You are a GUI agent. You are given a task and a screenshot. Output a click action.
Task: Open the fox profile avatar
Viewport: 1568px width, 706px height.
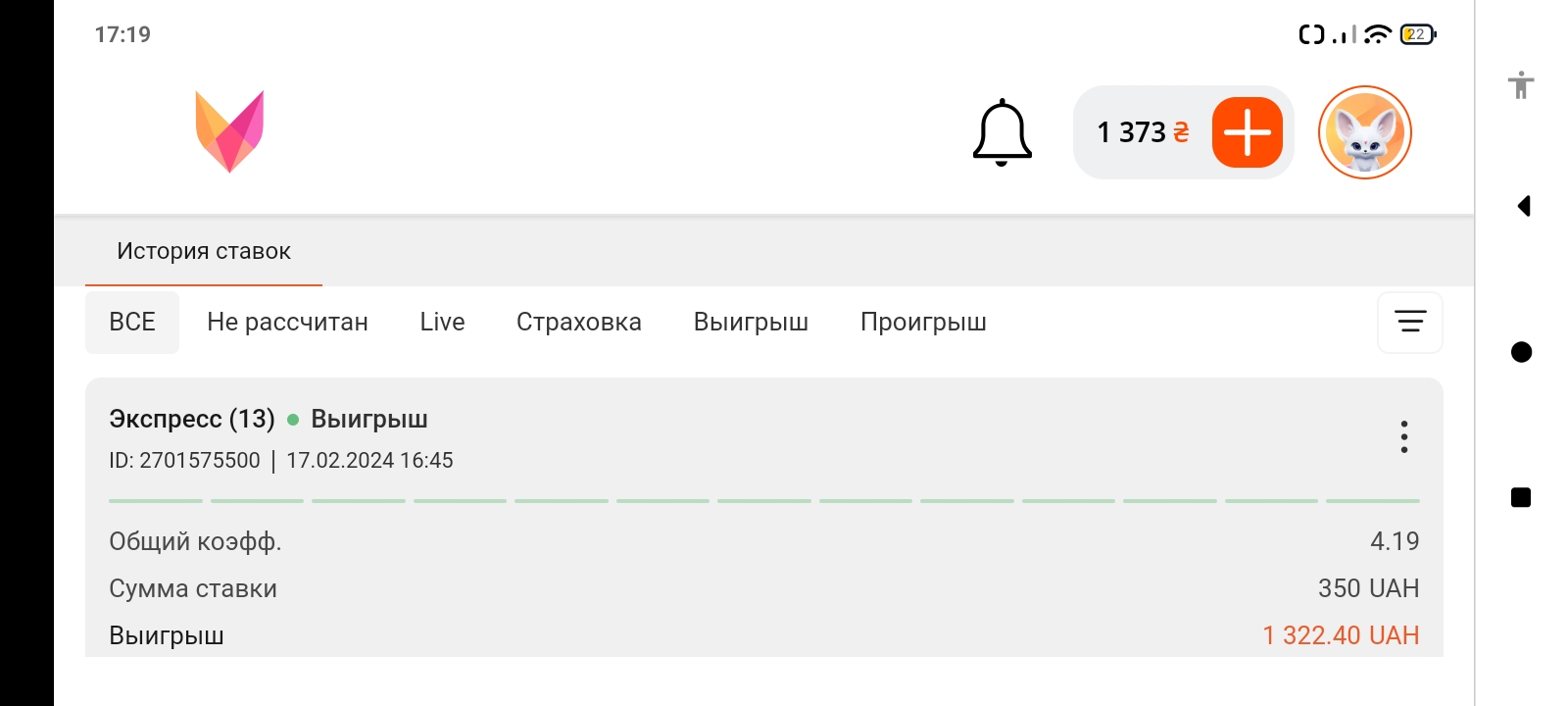pos(1364,132)
